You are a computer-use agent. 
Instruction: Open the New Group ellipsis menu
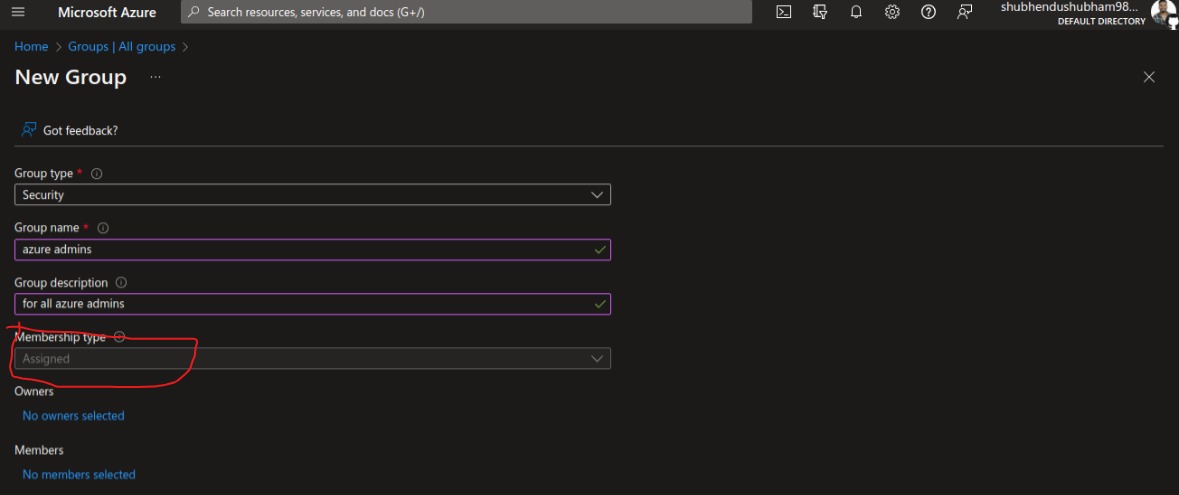click(x=155, y=77)
